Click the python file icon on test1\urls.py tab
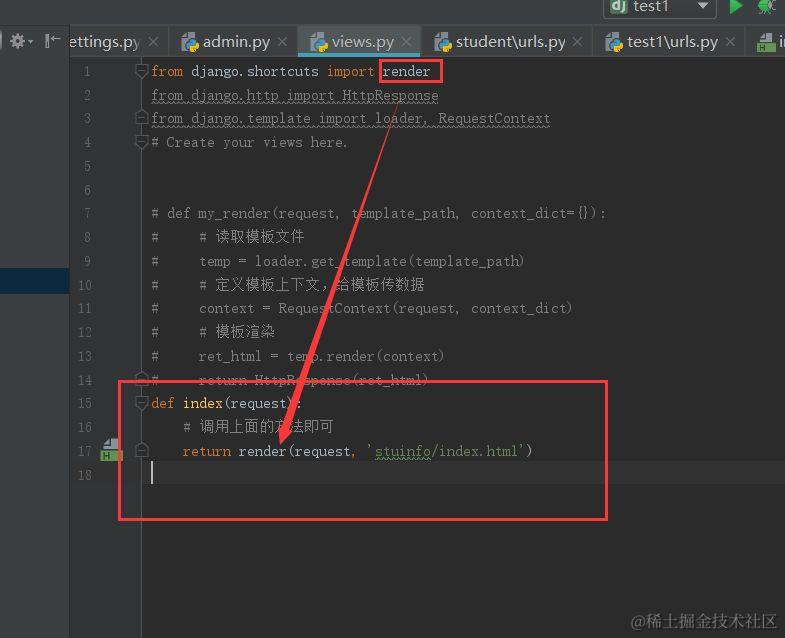This screenshot has height=638, width=785. pos(614,43)
